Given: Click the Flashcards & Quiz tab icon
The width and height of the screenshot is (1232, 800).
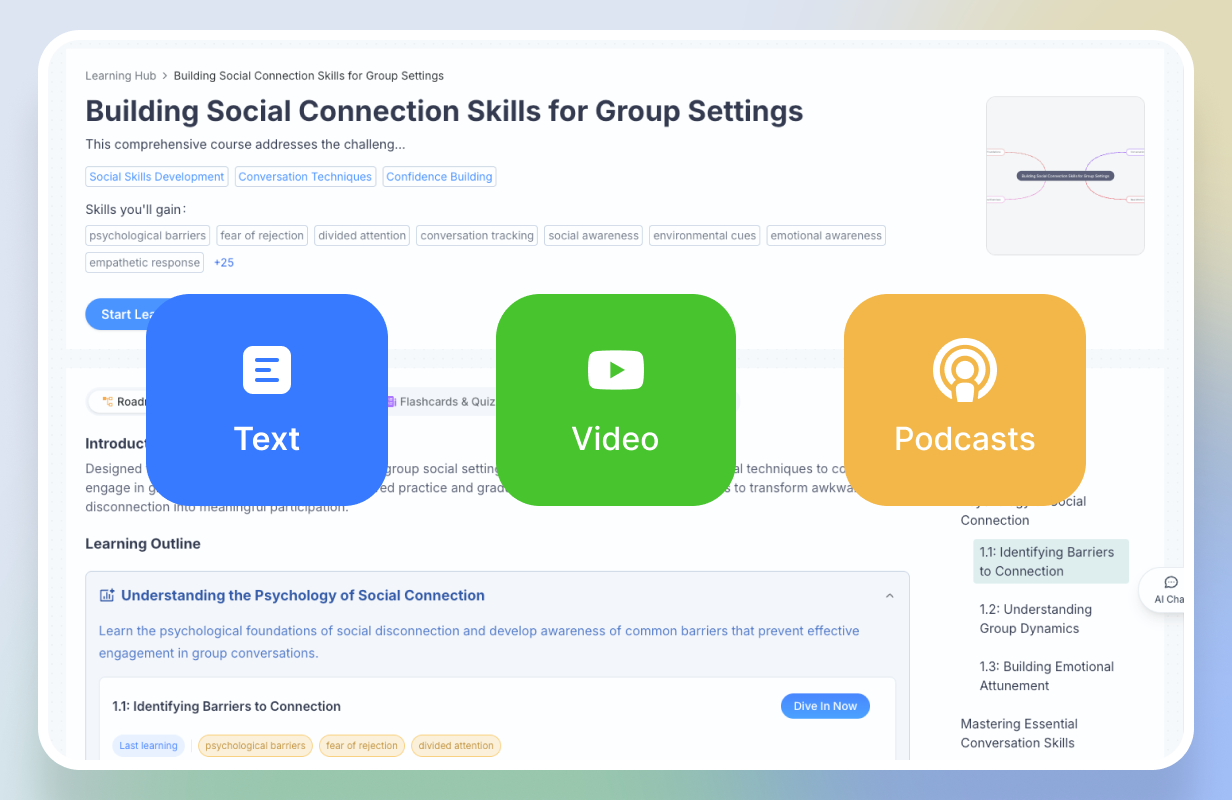Looking at the screenshot, I should [391, 402].
